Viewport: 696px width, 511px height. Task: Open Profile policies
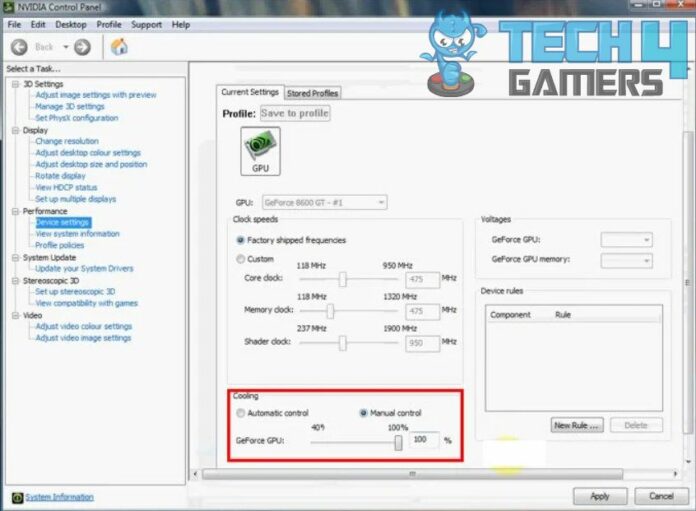(x=59, y=246)
